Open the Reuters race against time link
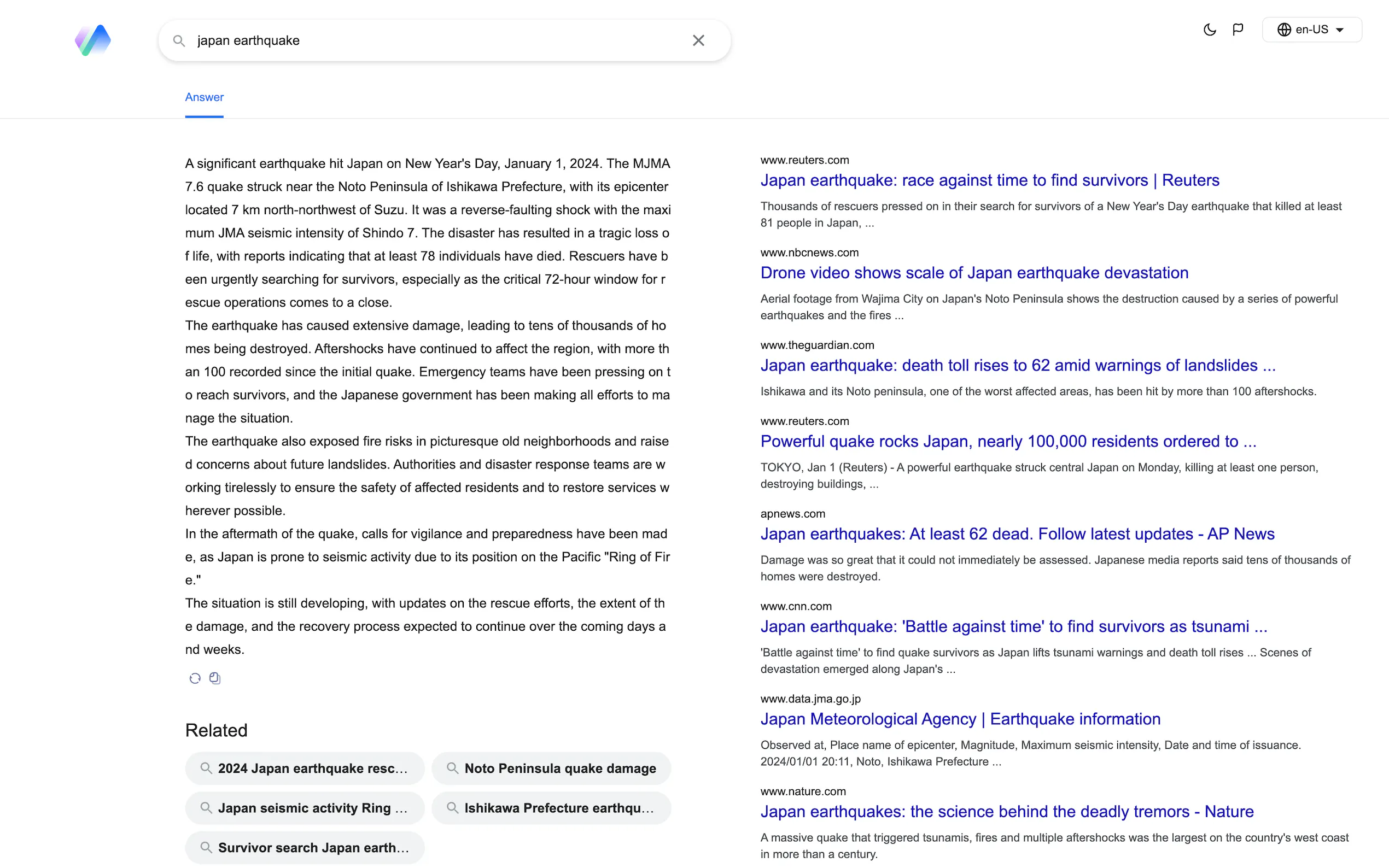This screenshot has width=1389, height=868. point(989,180)
